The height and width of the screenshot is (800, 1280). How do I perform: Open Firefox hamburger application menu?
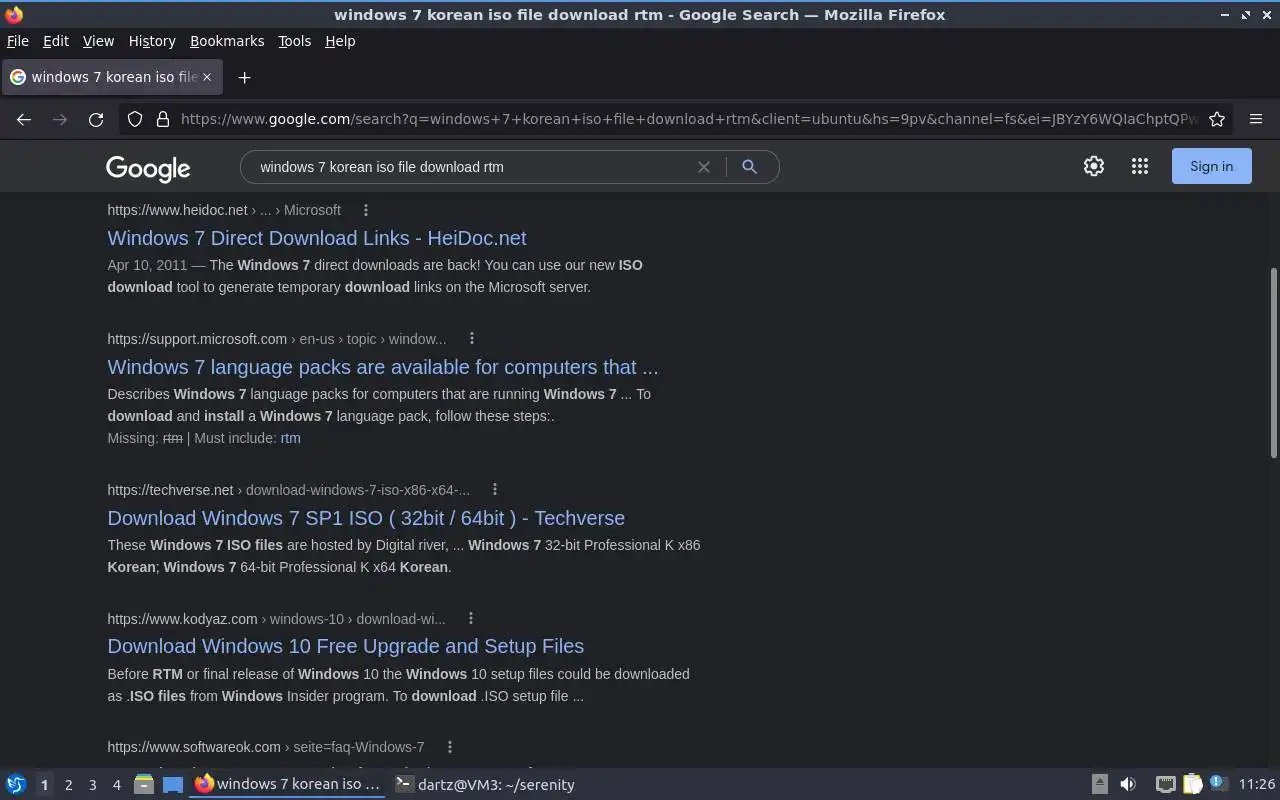[x=1256, y=119]
